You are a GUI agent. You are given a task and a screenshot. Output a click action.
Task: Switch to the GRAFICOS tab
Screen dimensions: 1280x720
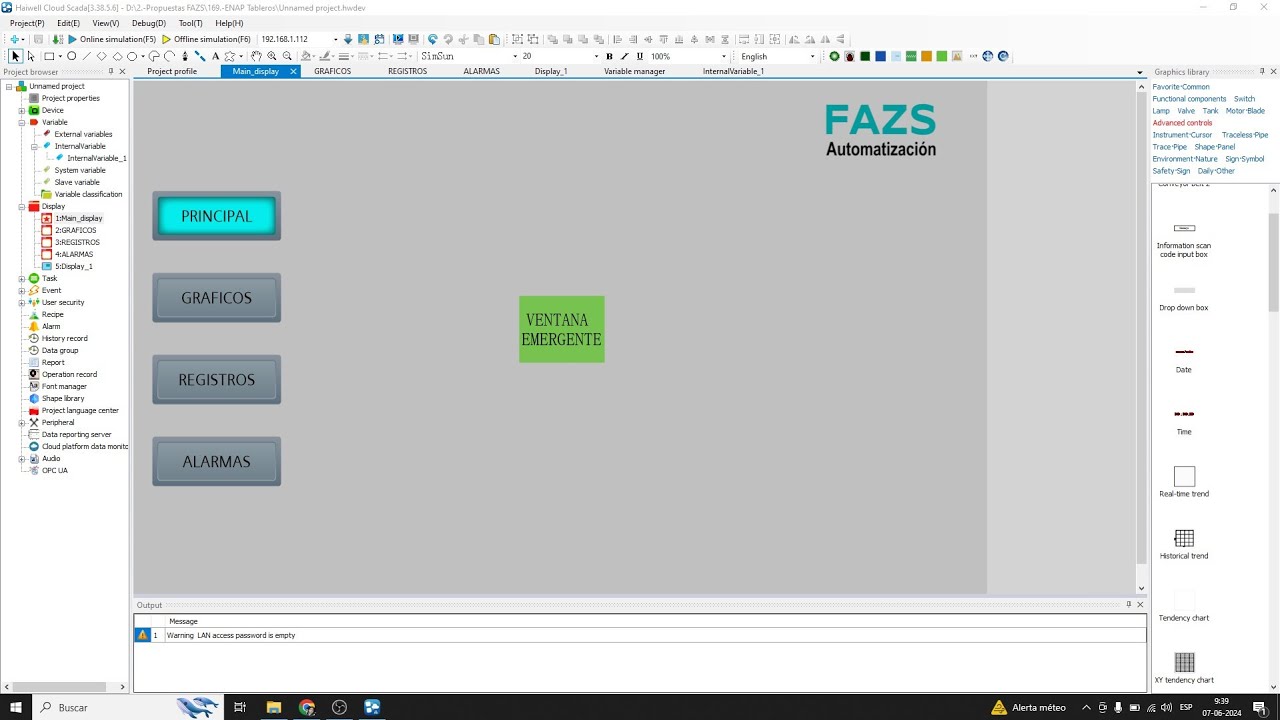pos(332,71)
